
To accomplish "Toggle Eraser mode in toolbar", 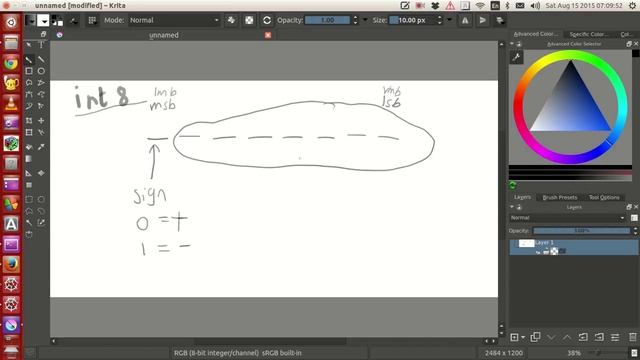I will [x=231, y=20].
